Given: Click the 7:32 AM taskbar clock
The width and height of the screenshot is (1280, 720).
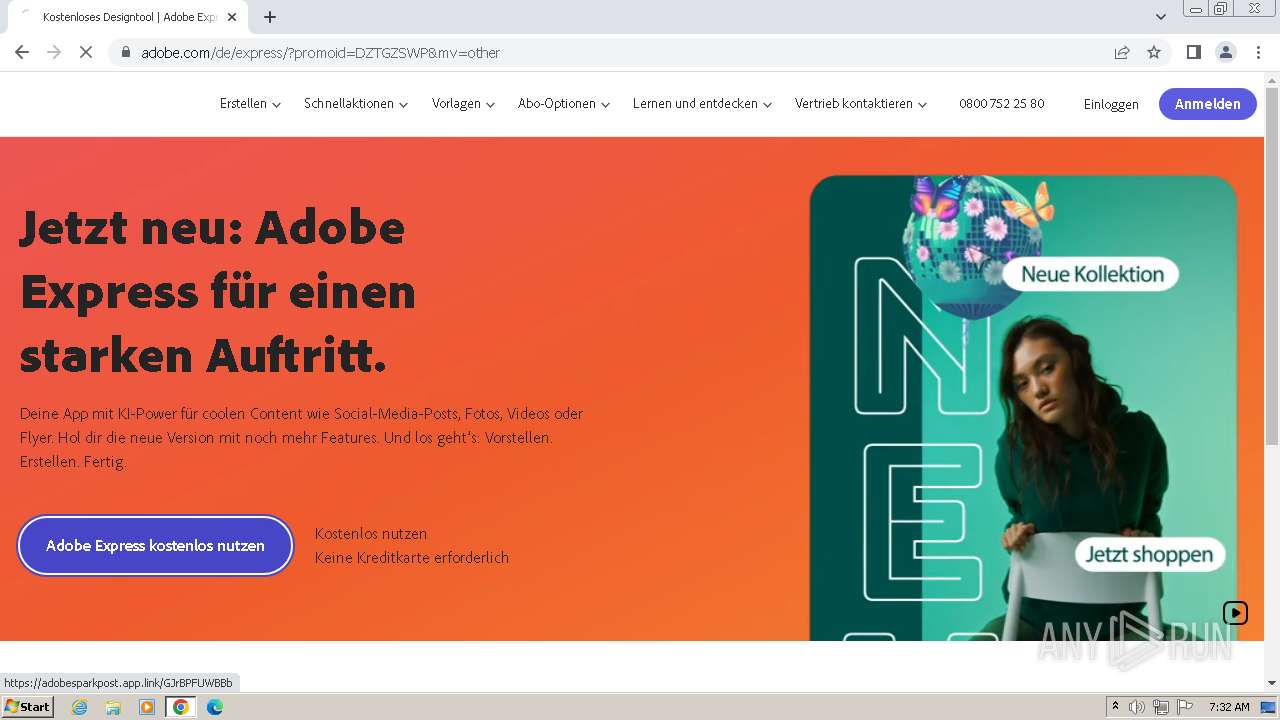Looking at the screenshot, I should (1229, 707).
